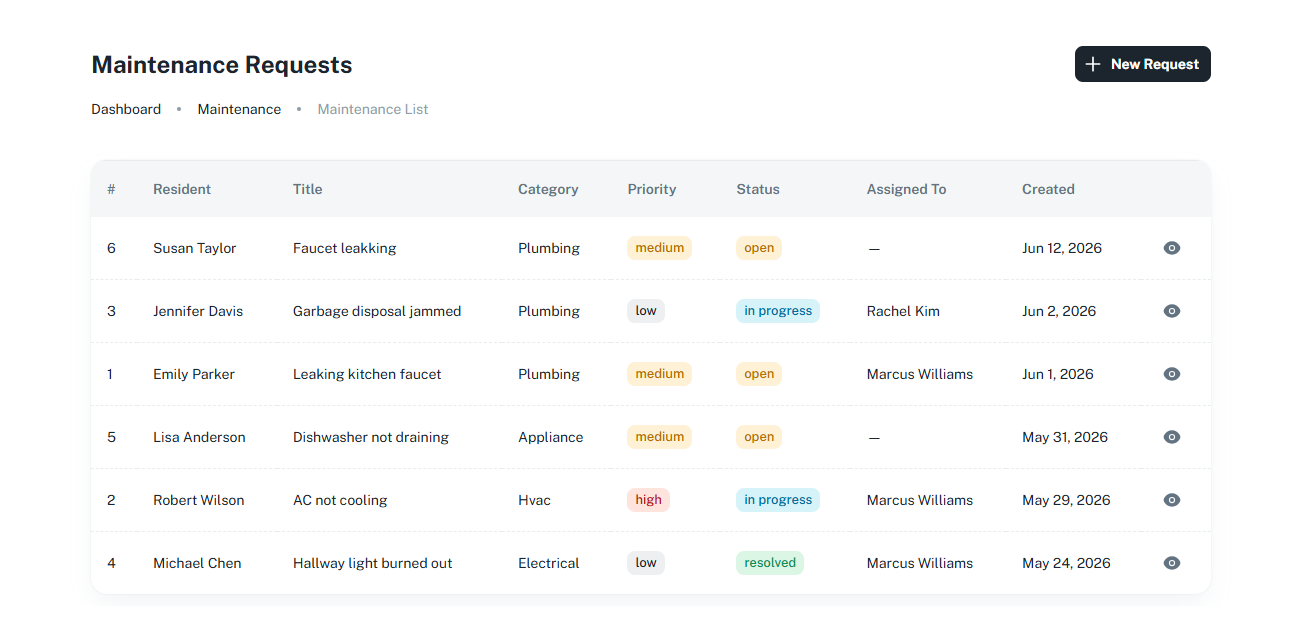Click the title AC not cooling
This screenshot has width=1313, height=621.
point(340,500)
